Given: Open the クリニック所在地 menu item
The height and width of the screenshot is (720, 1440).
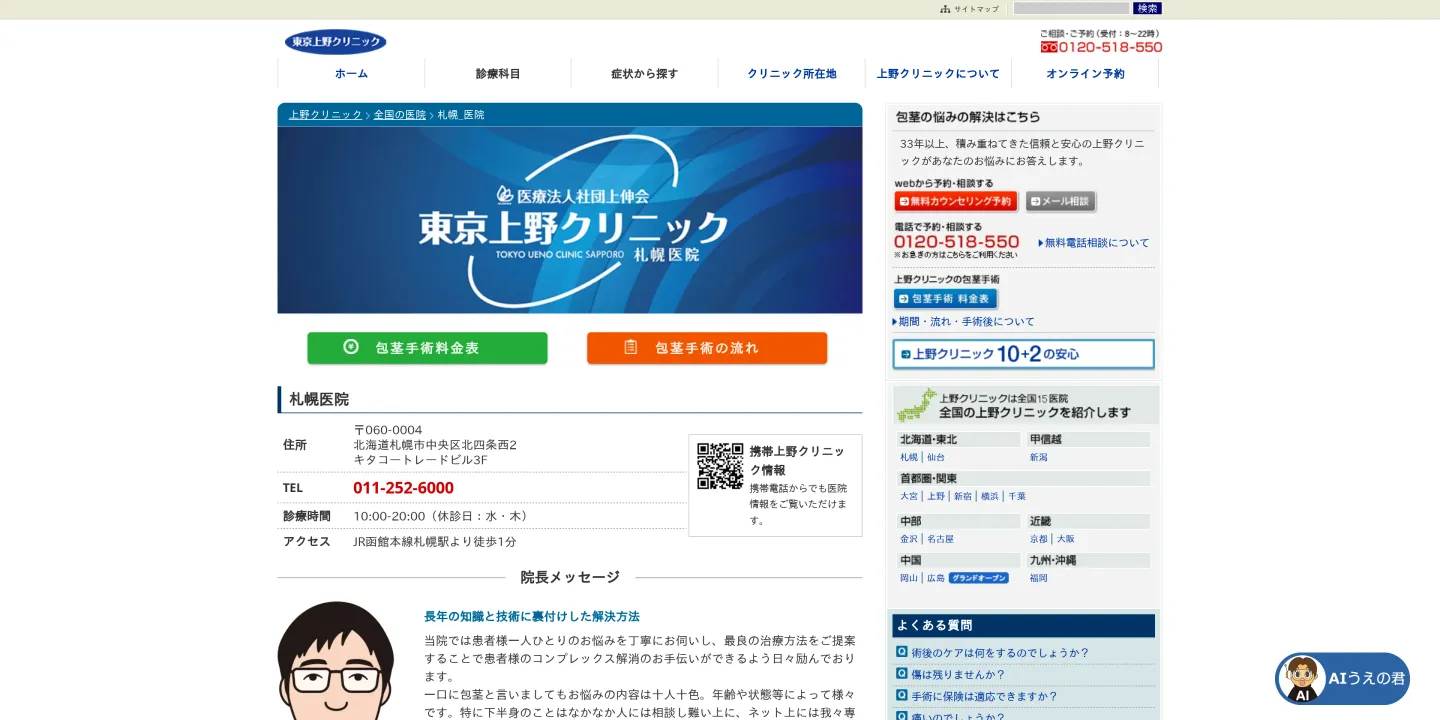Looking at the screenshot, I should point(792,73).
